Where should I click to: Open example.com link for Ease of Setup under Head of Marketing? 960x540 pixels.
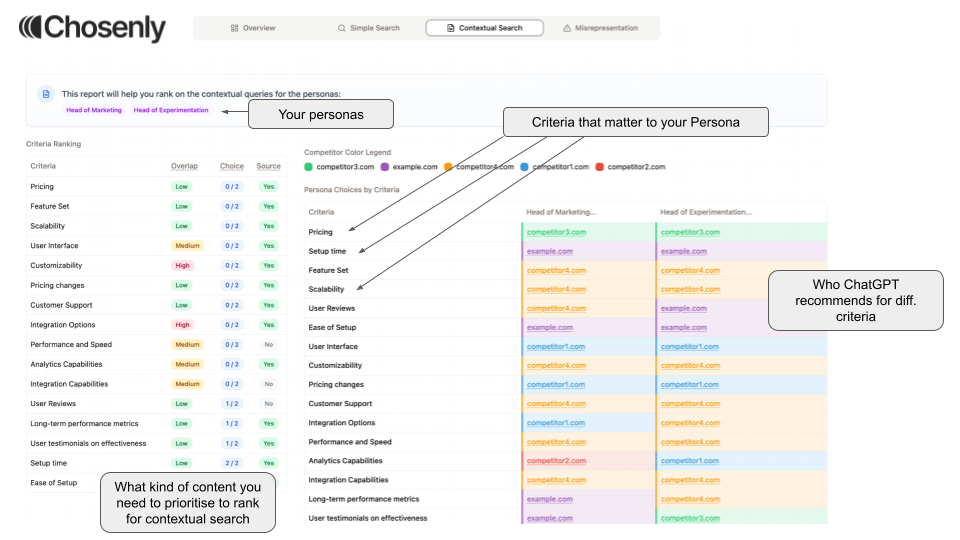pyautogui.click(x=549, y=327)
